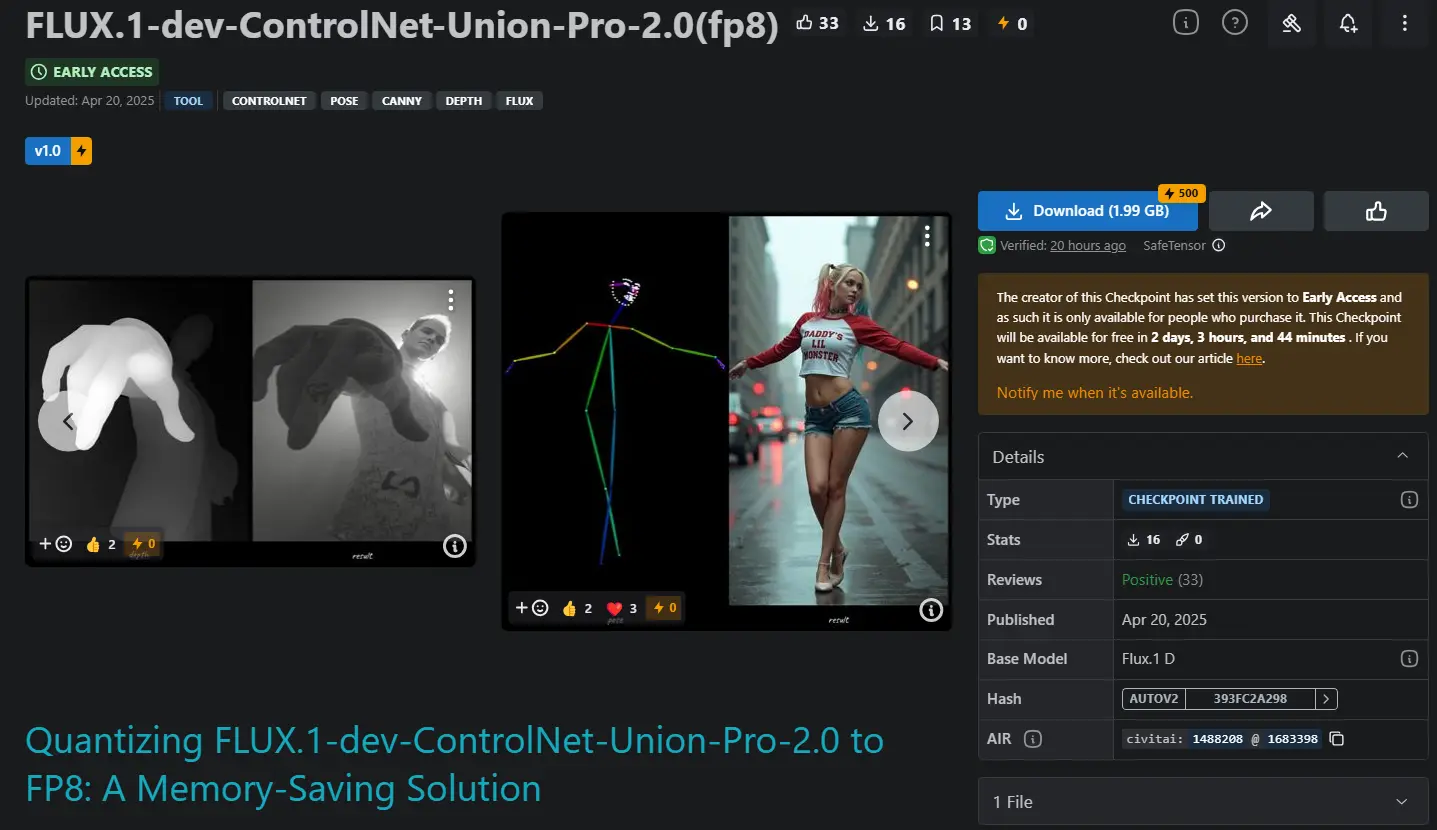The width and height of the screenshot is (1437, 830).
Task: Expand the AUTOV2 hash chevron
Action: tap(1326, 698)
